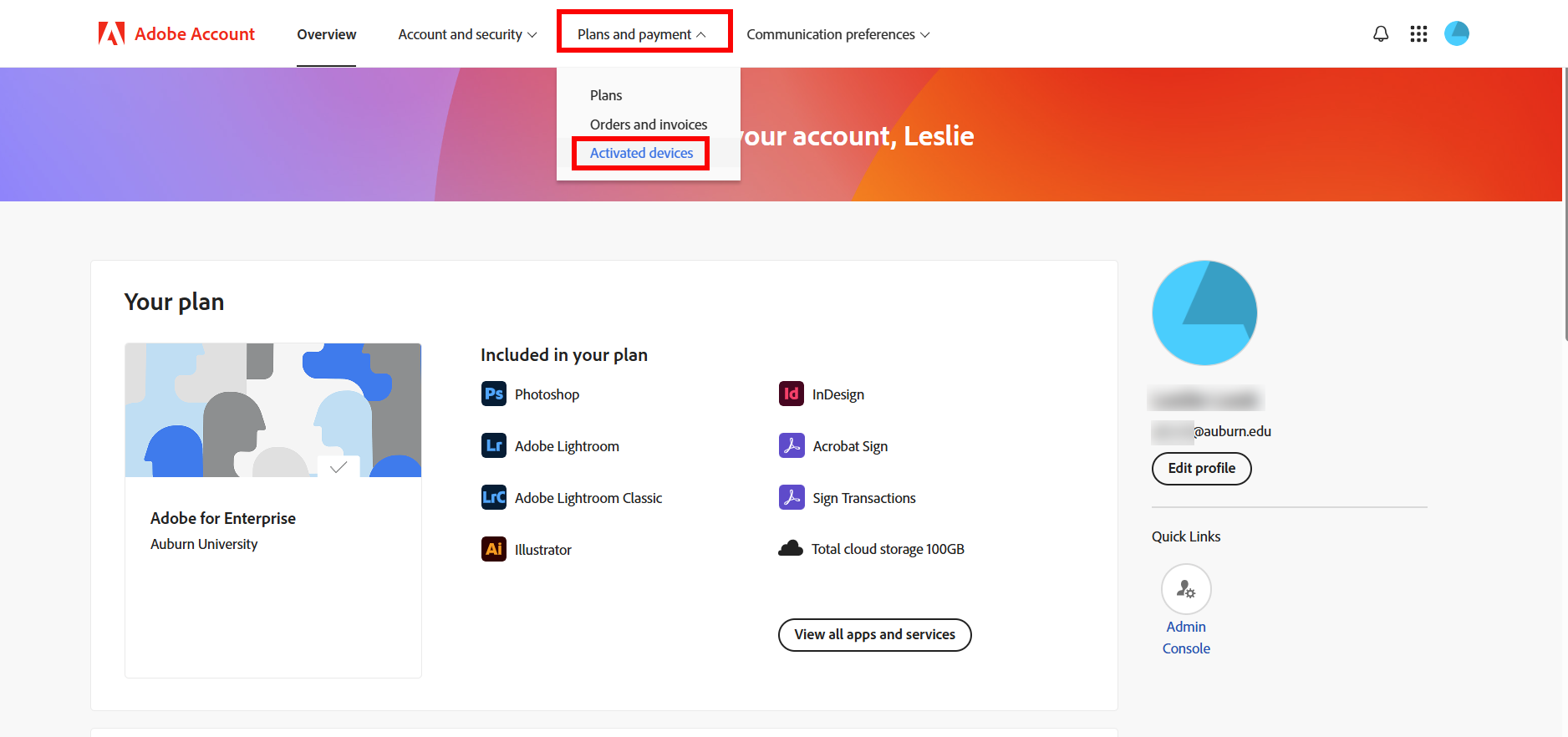
Task: Click the Acrobat Sign icon
Action: point(791,445)
